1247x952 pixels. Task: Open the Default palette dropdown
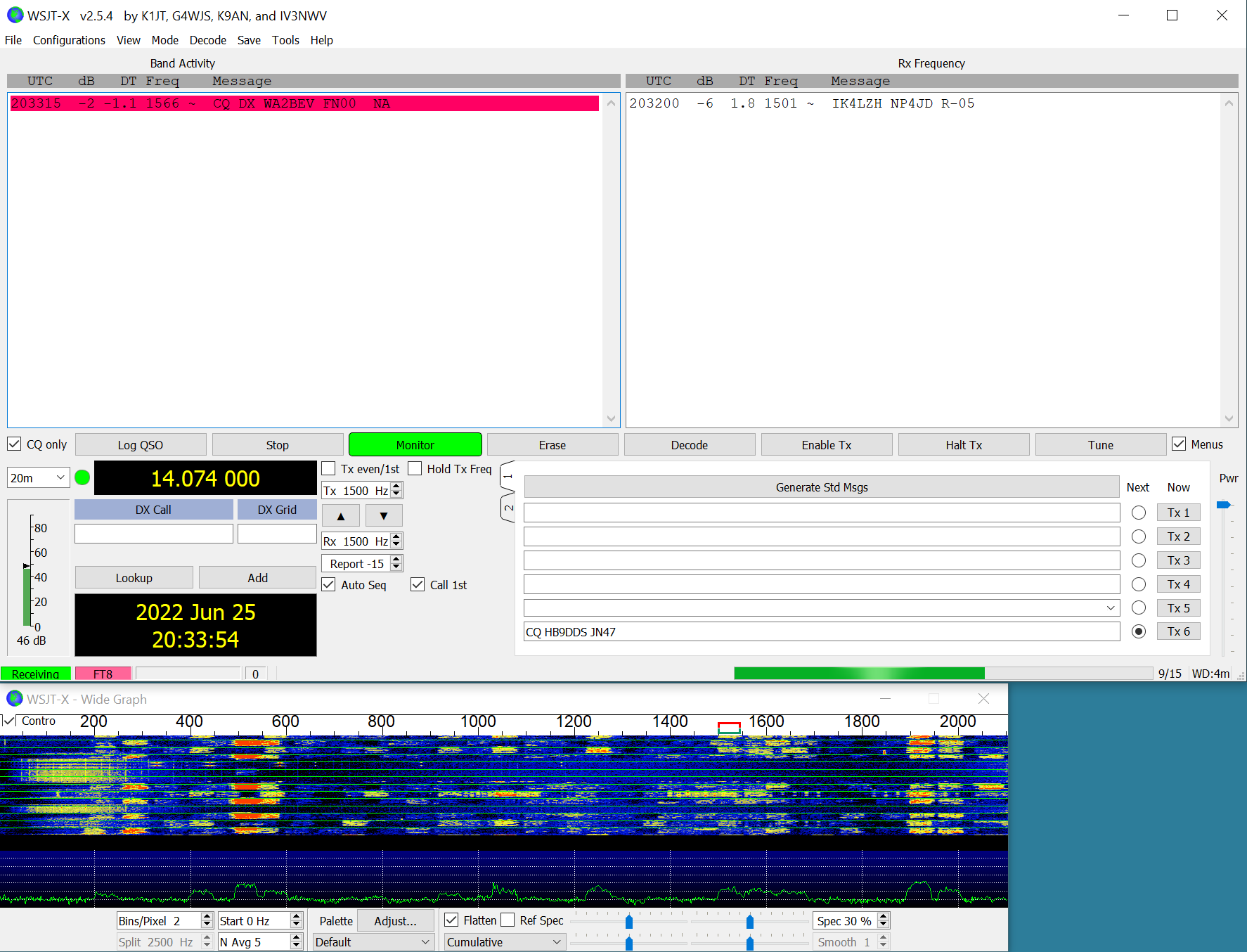[x=373, y=942]
